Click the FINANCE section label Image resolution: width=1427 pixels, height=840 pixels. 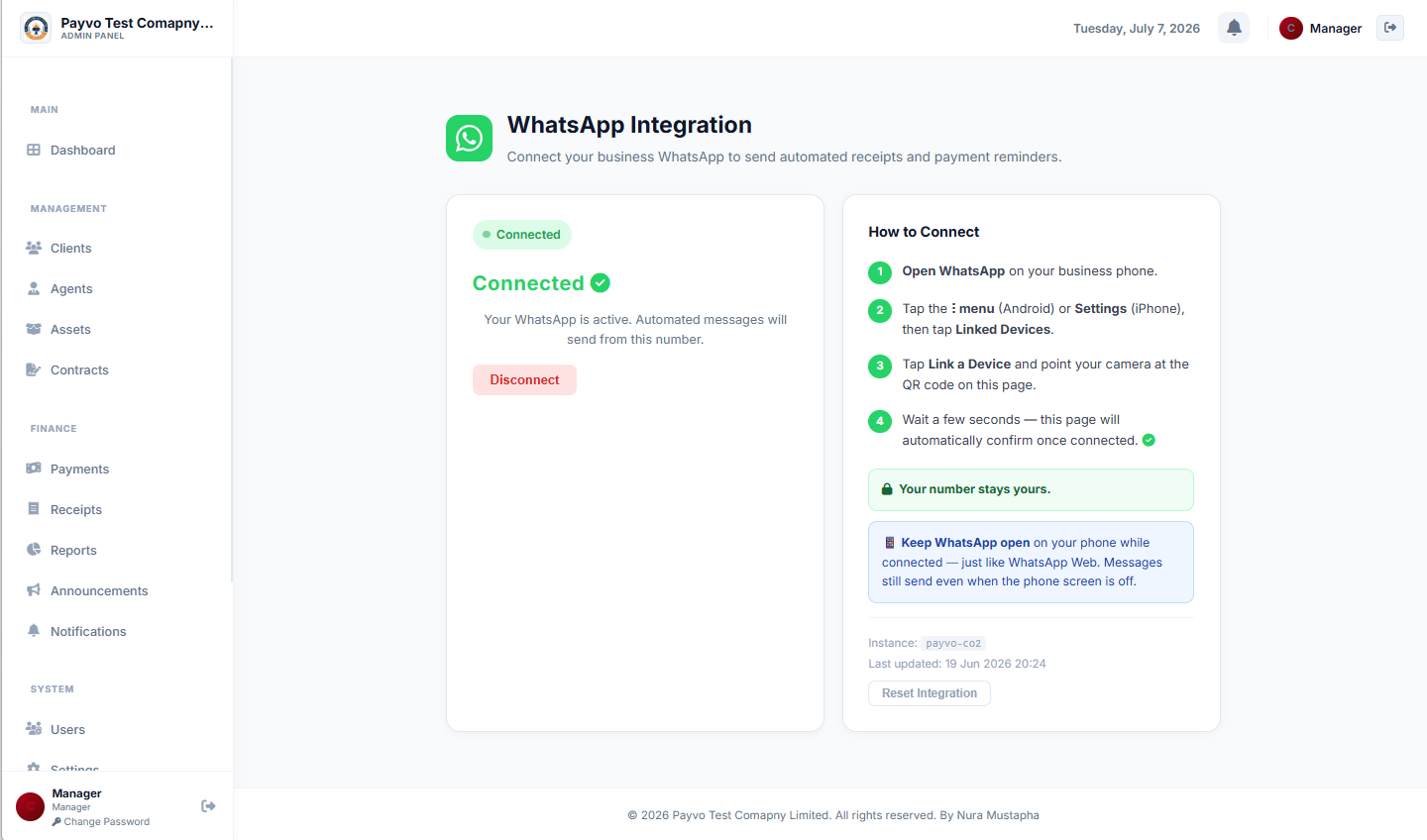[x=54, y=429]
